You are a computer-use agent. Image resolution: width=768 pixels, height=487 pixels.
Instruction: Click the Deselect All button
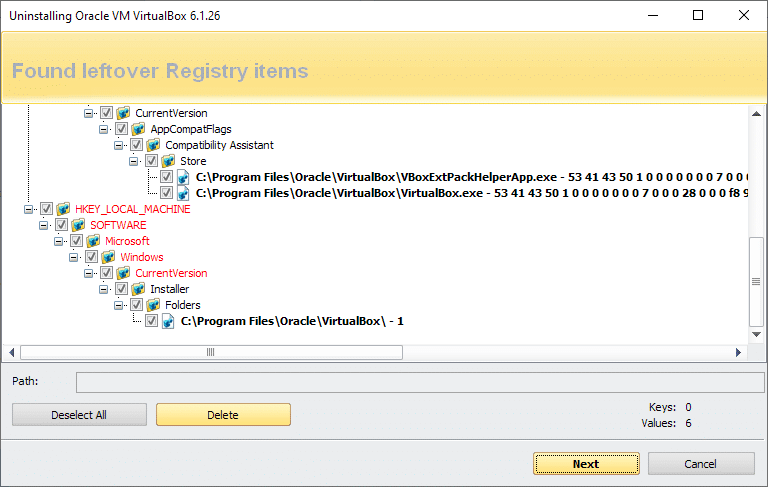pos(79,415)
